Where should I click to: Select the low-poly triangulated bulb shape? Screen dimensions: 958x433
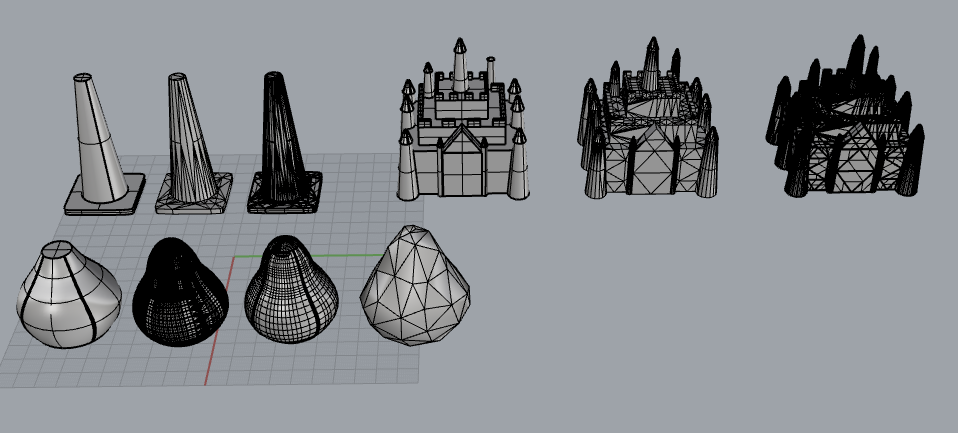415,286
